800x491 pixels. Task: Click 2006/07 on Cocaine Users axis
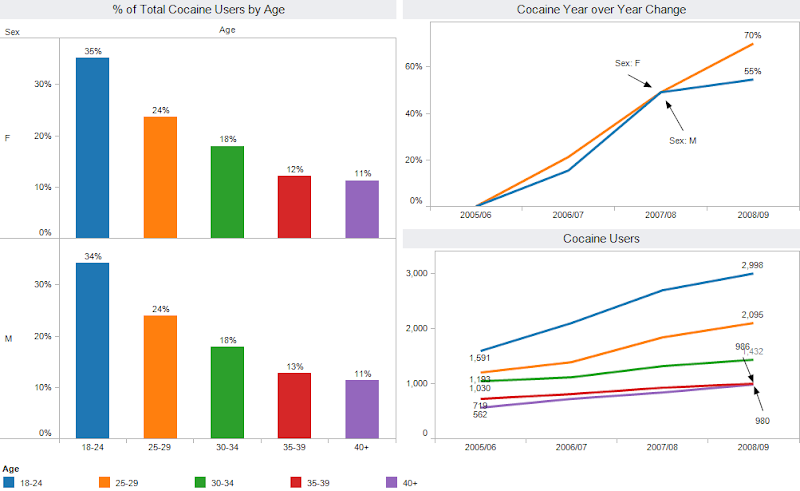coord(571,447)
